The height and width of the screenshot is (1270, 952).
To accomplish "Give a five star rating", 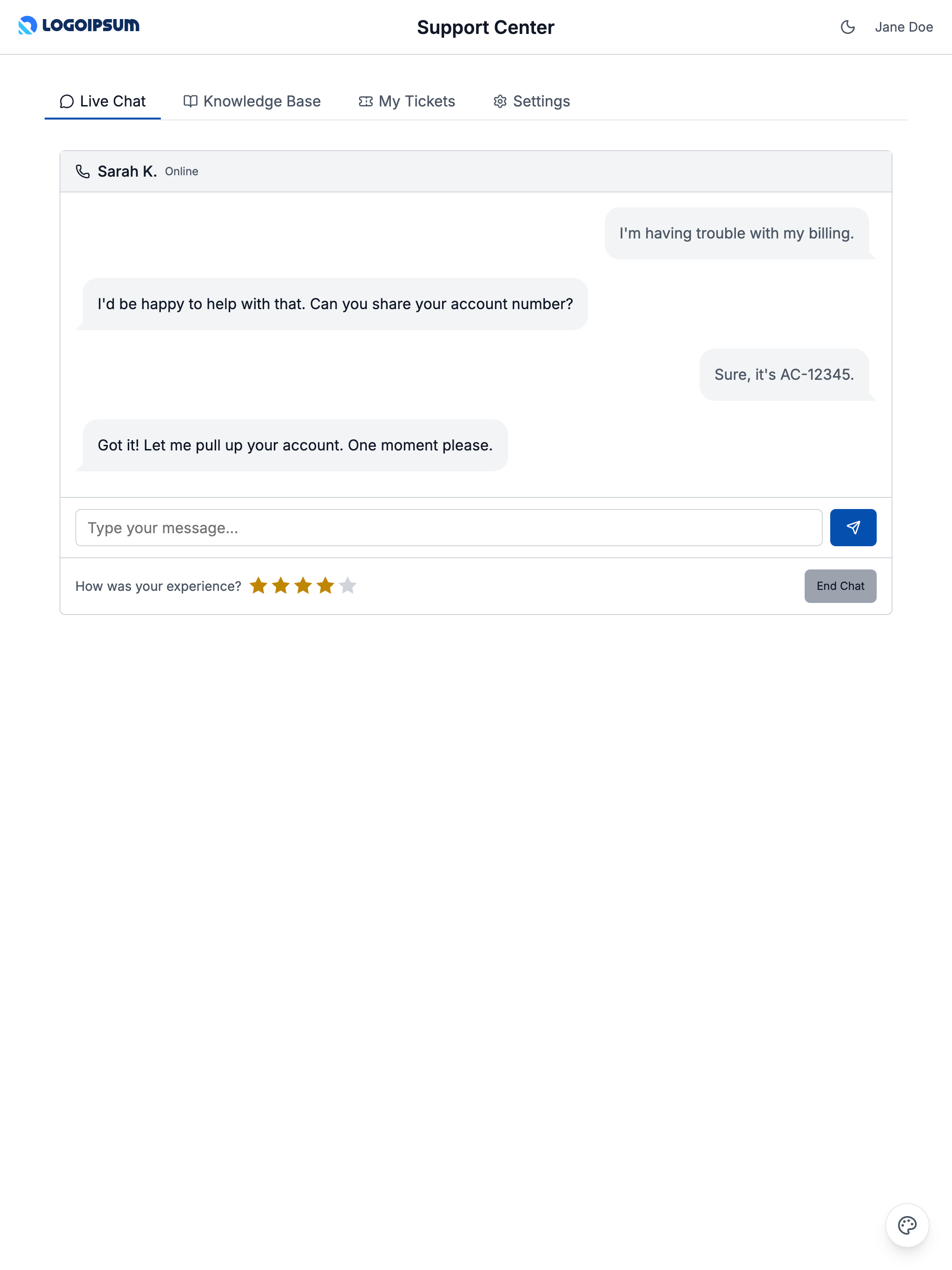I will pyautogui.click(x=348, y=586).
